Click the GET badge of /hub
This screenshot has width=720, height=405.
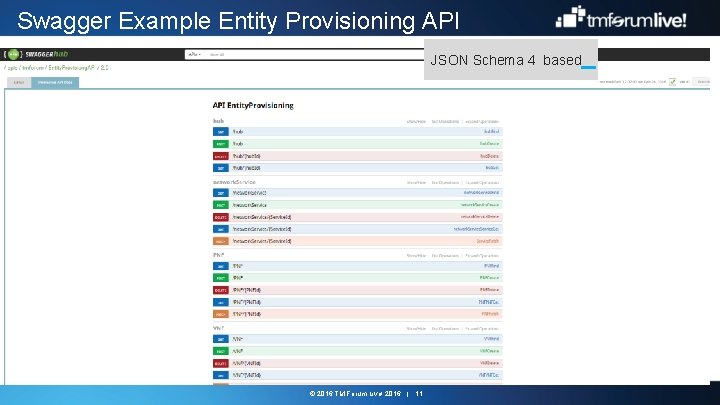221,132
